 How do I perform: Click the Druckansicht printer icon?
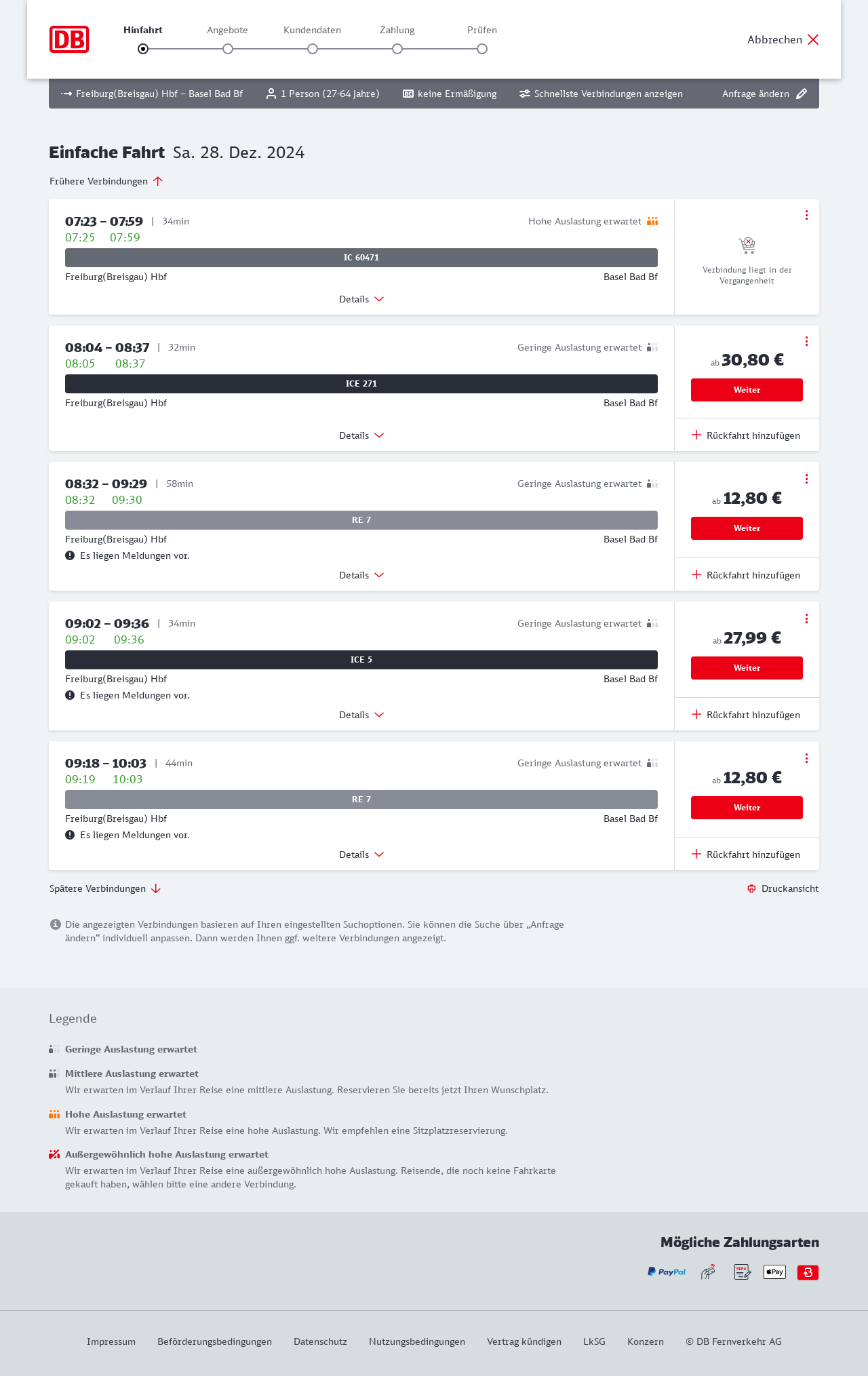[751, 888]
